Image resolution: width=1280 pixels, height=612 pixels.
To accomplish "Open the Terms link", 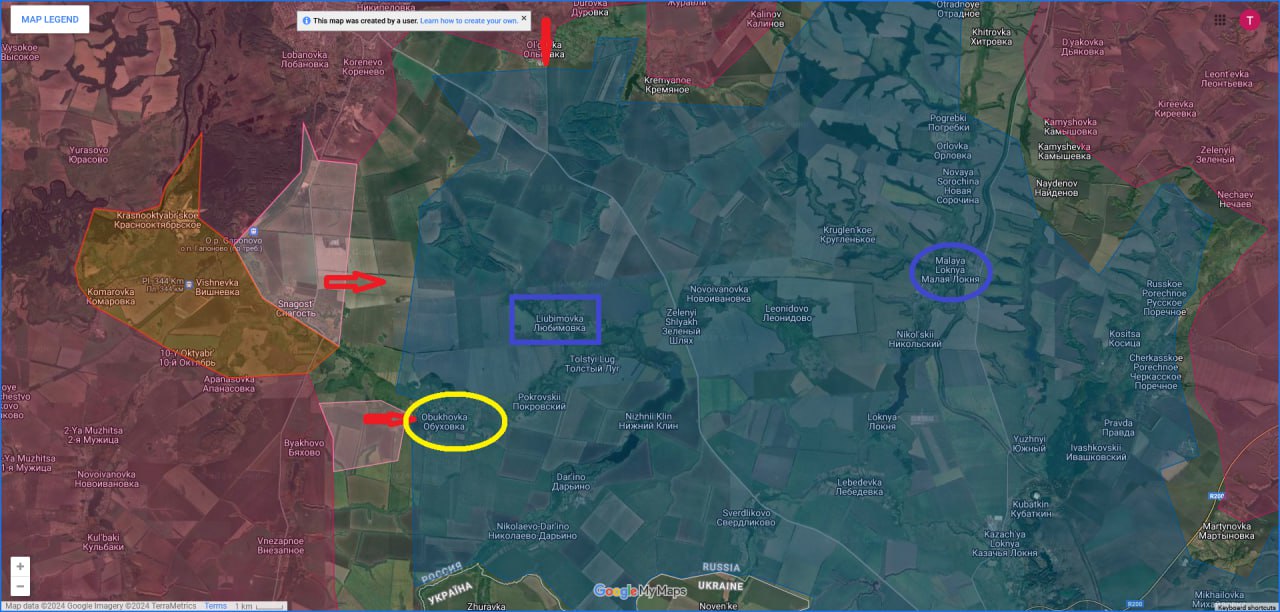I will pyautogui.click(x=215, y=606).
